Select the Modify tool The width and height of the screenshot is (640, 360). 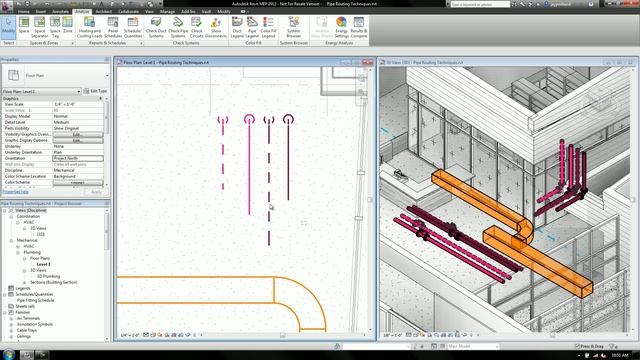point(8,27)
